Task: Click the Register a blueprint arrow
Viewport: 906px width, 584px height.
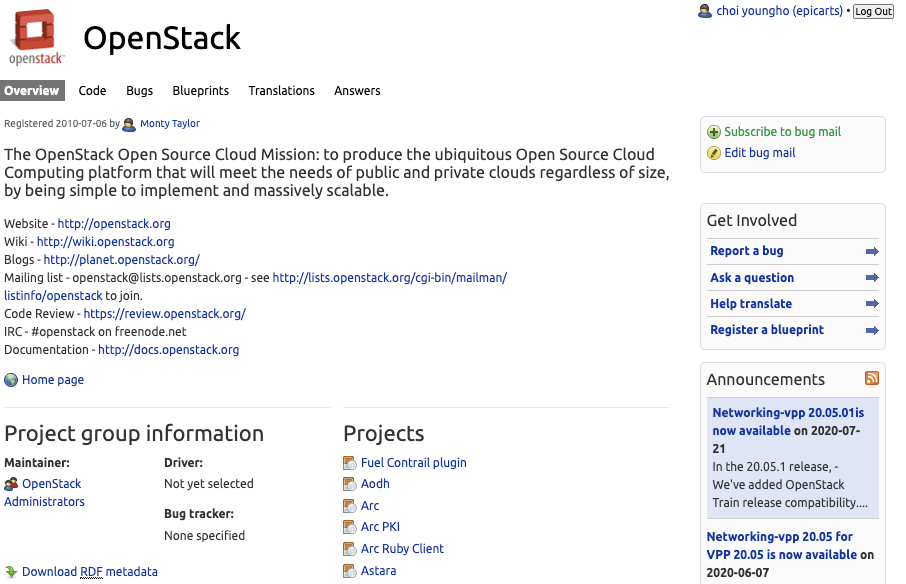Action: [872, 330]
